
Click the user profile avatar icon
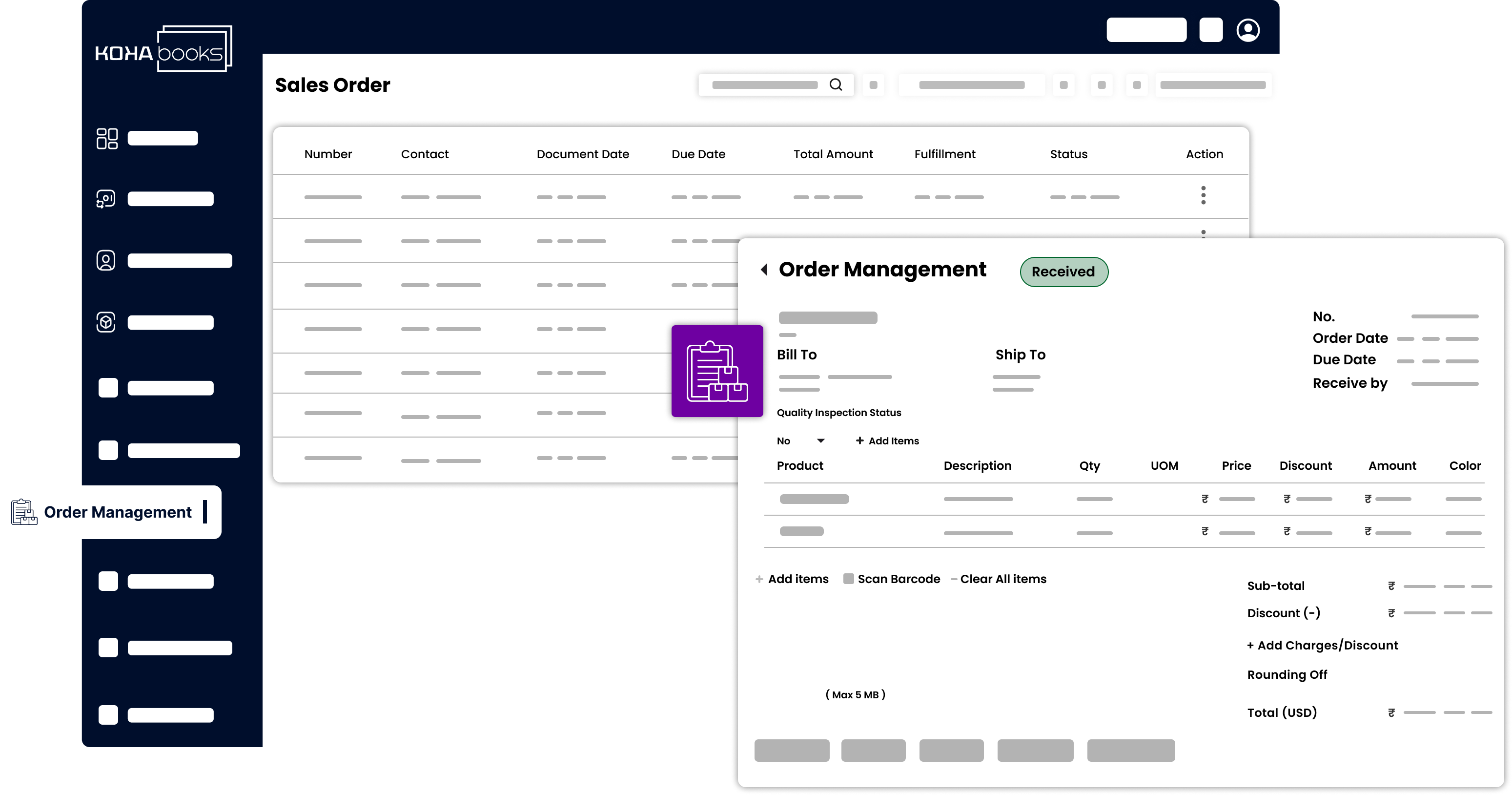pos(1248,30)
